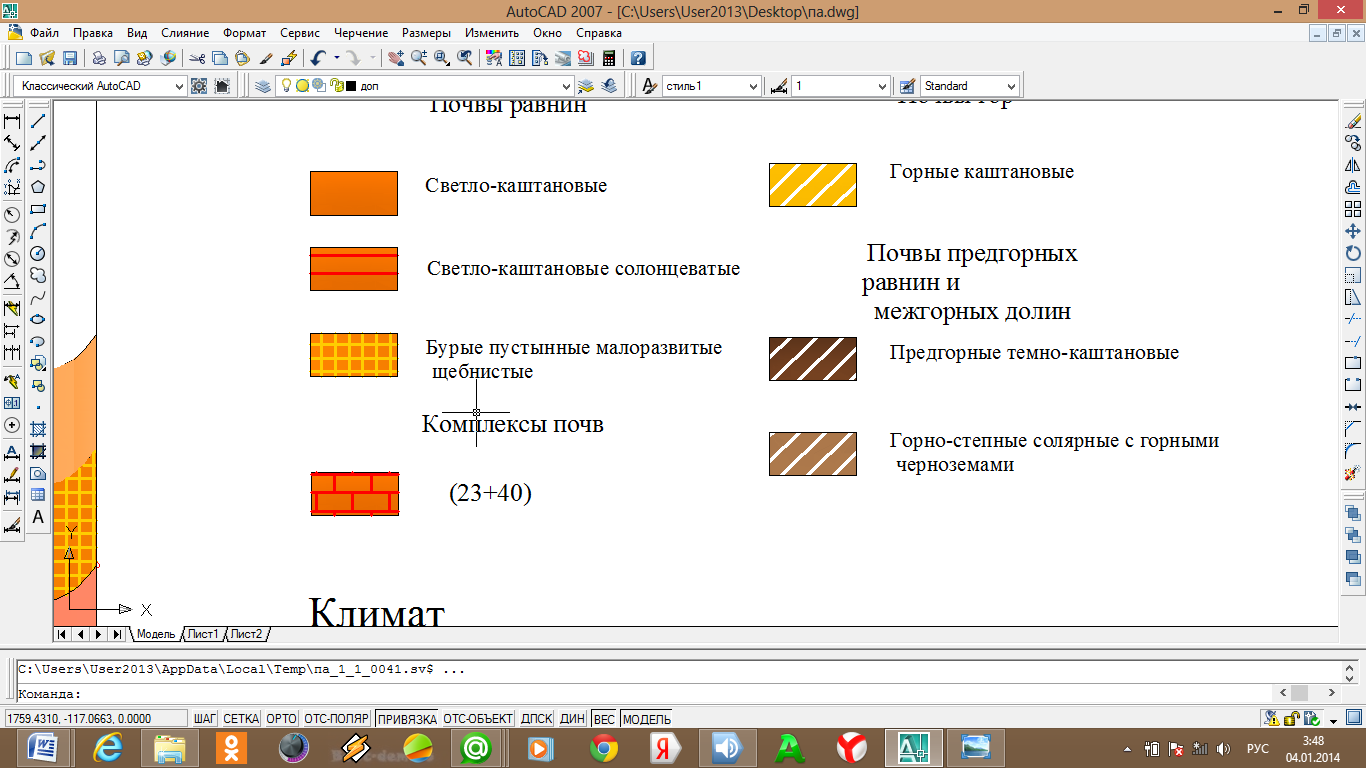1366x768 pixels.
Task: Click the Горные каштановые yellow hatched swatch
Action: coord(812,185)
